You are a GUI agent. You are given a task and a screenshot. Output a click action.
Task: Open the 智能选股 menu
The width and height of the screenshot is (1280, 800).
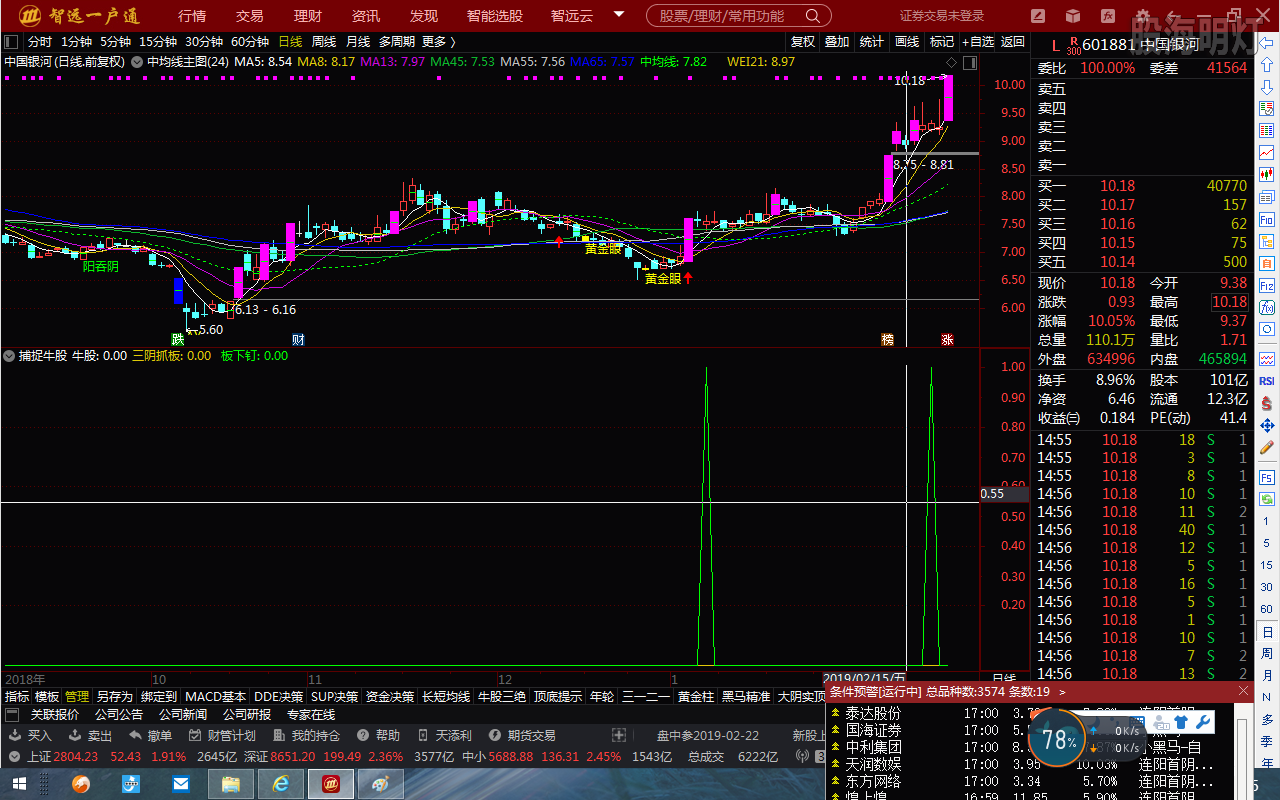coord(495,16)
